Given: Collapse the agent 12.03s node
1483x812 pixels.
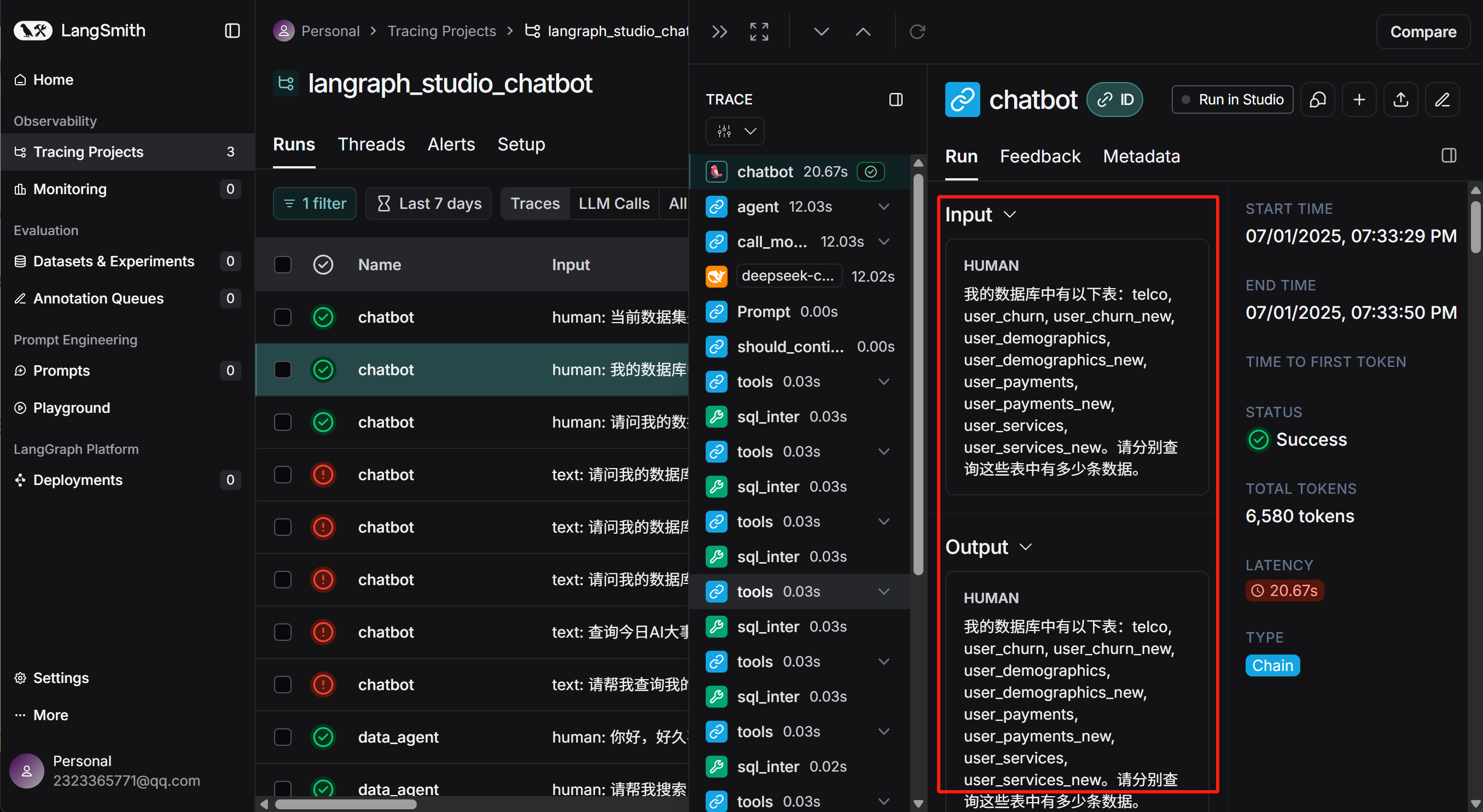Looking at the screenshot, I should tap(884, 207).
